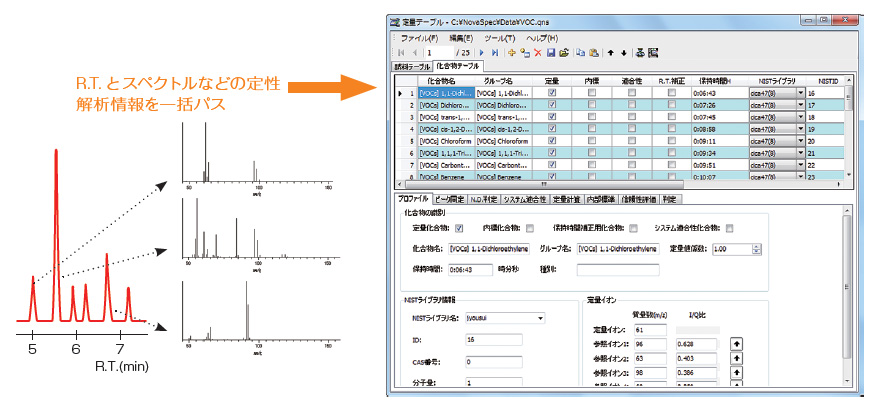The width and height of the screenshot is (880, 410).
Task: Click the move row up arrow in toolbar
Action: 611,51
